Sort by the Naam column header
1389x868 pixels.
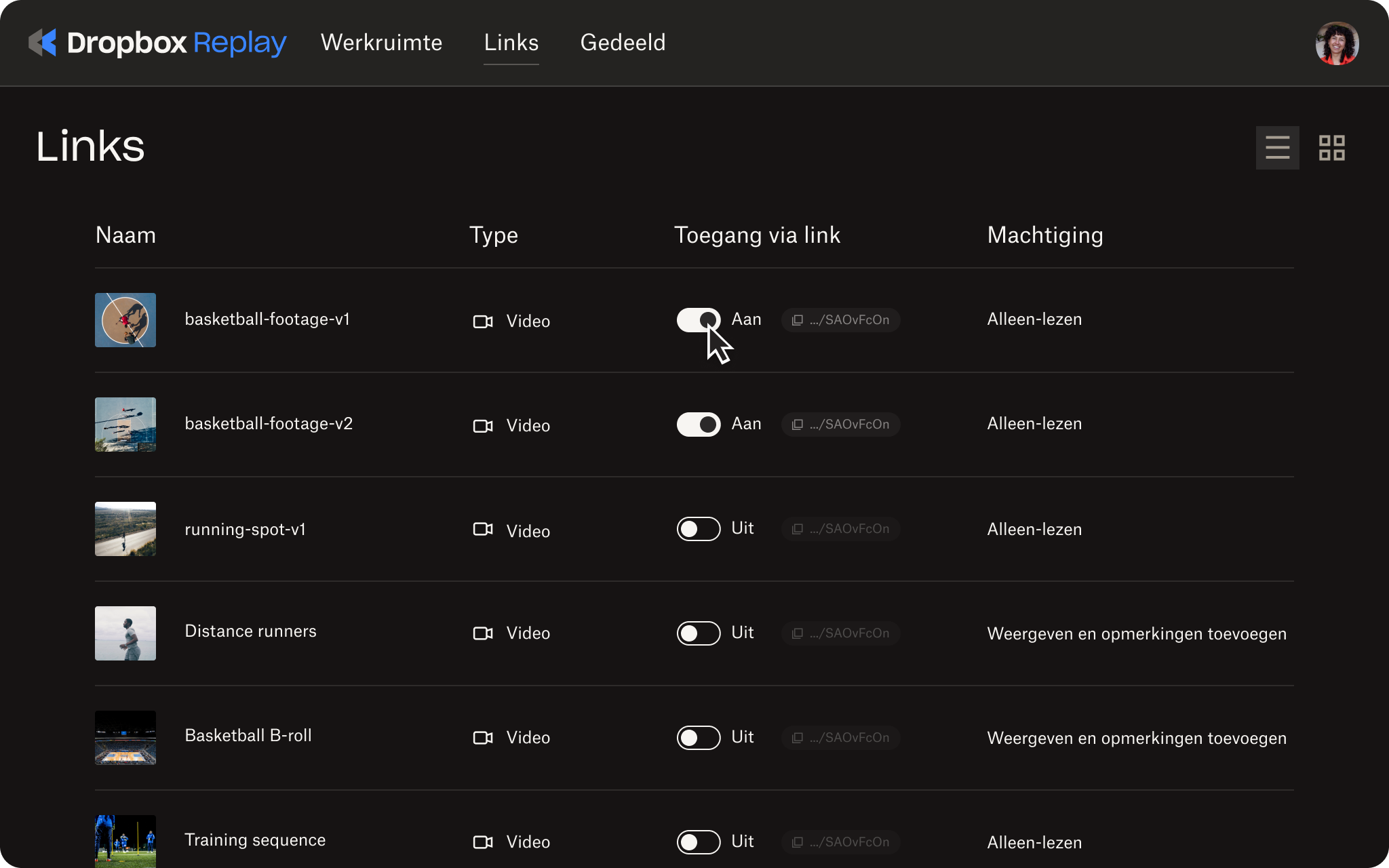pos(125,235)
